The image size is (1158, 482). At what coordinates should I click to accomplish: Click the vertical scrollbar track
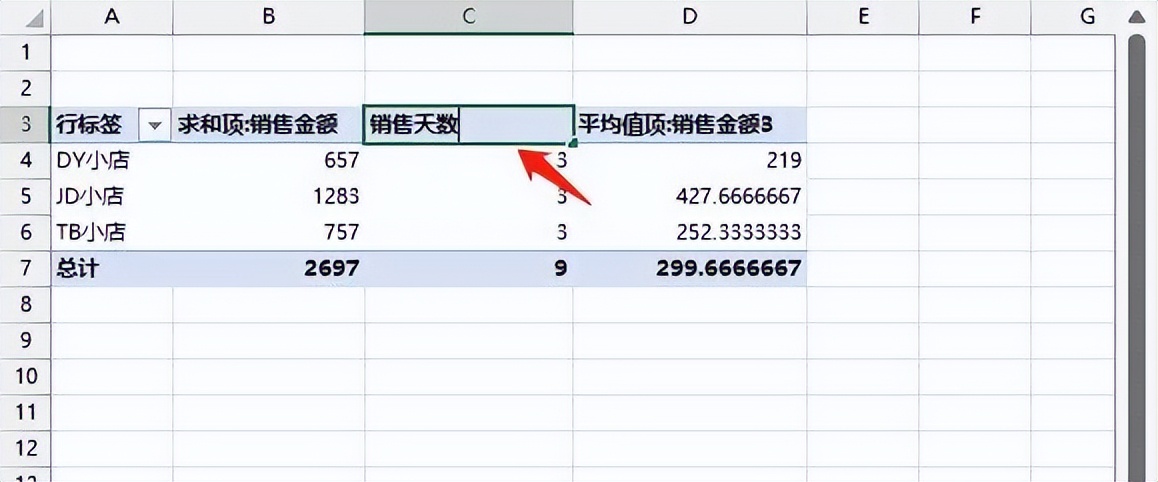click(1137, 258)
